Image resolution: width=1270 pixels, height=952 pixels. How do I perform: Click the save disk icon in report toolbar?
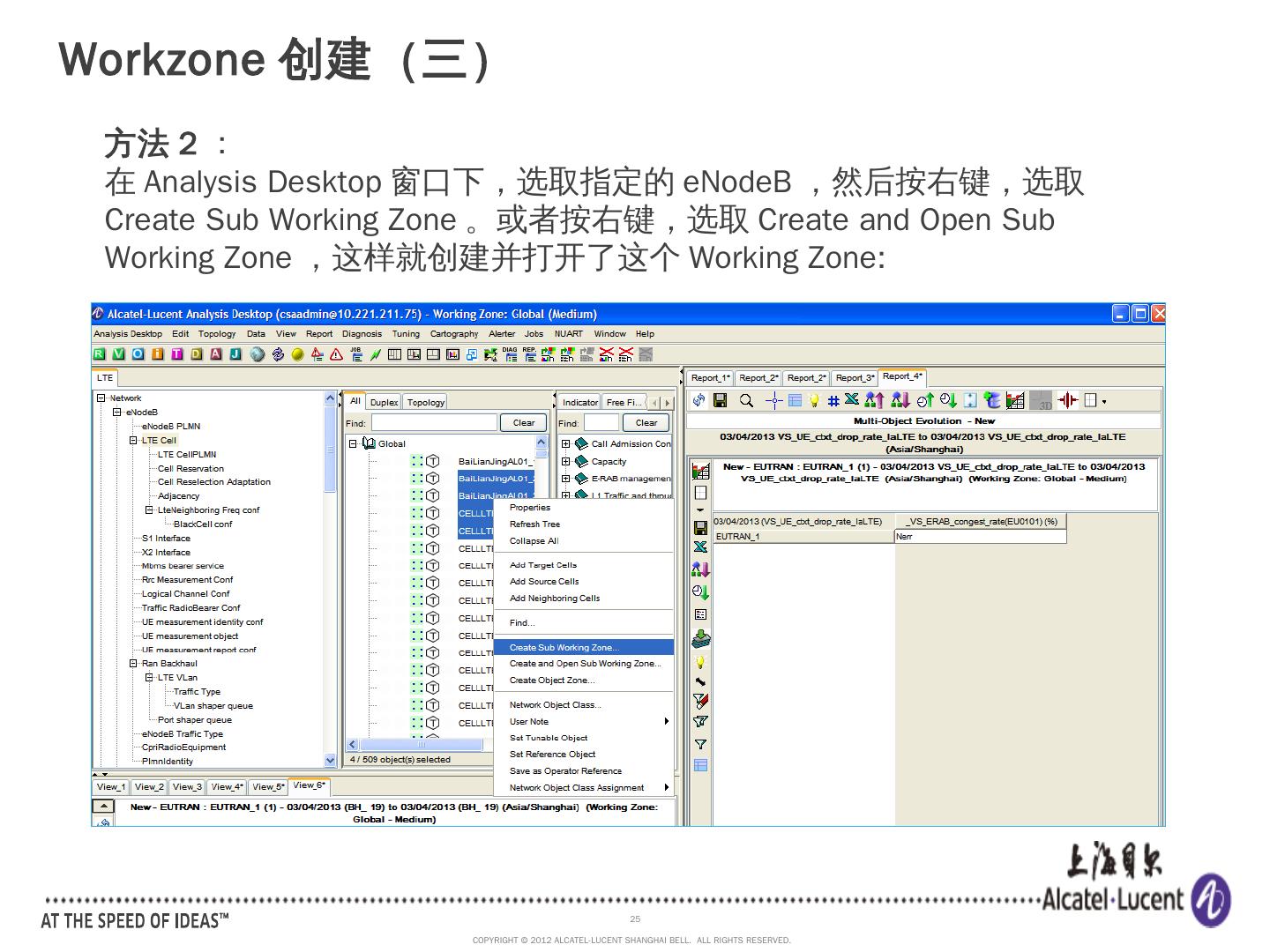(721, 401)
